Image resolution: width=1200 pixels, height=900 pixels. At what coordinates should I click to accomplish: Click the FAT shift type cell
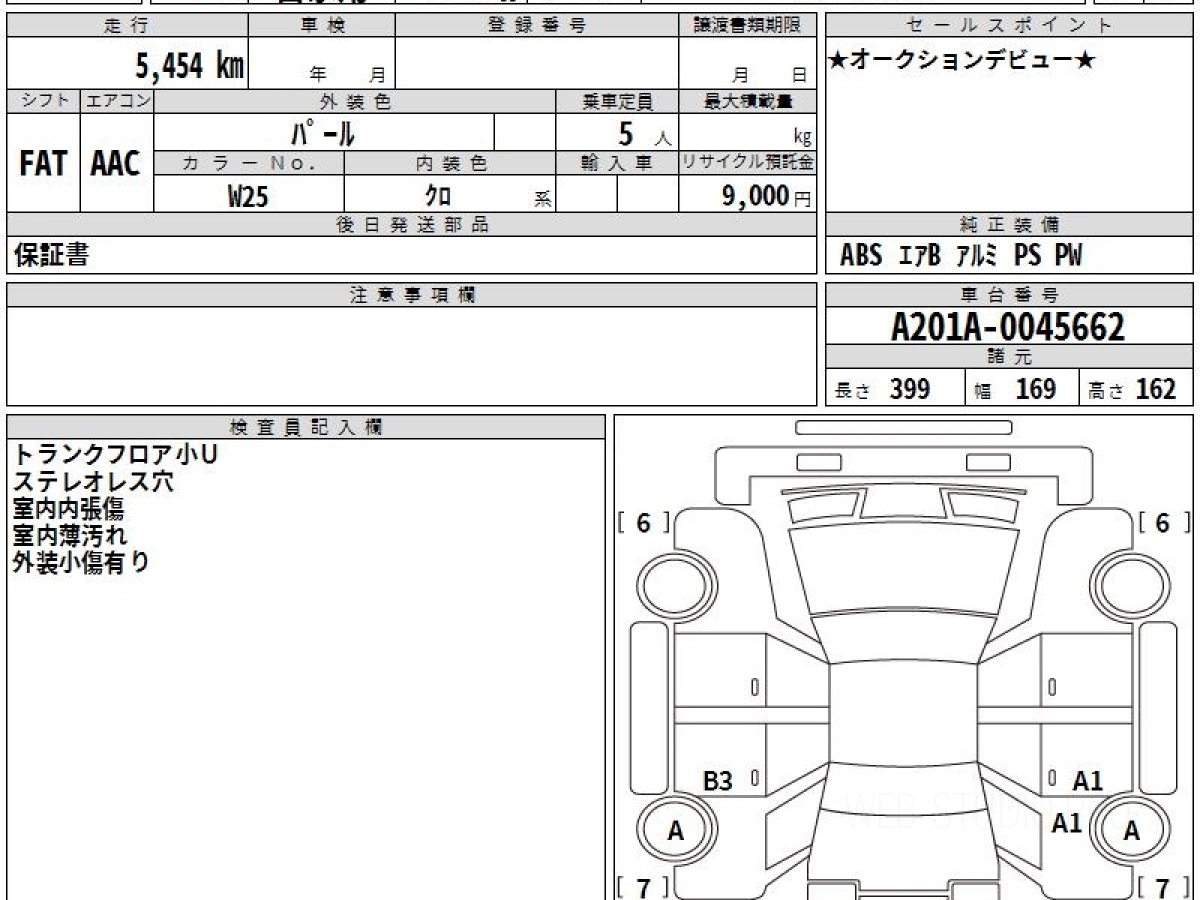coord(43,164)
